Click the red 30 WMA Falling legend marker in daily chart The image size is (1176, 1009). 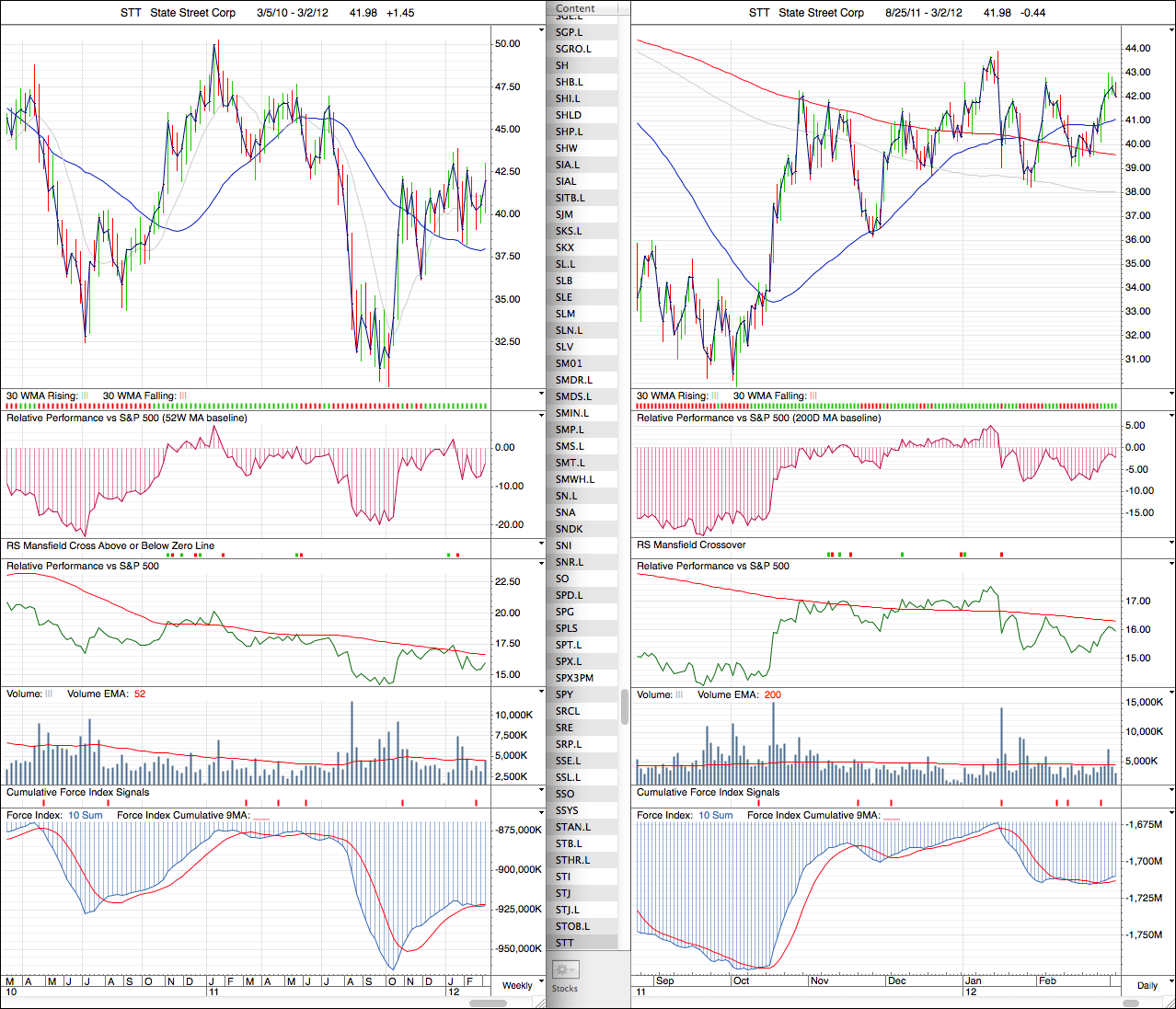pyautogui.click(x=813, y=396)
